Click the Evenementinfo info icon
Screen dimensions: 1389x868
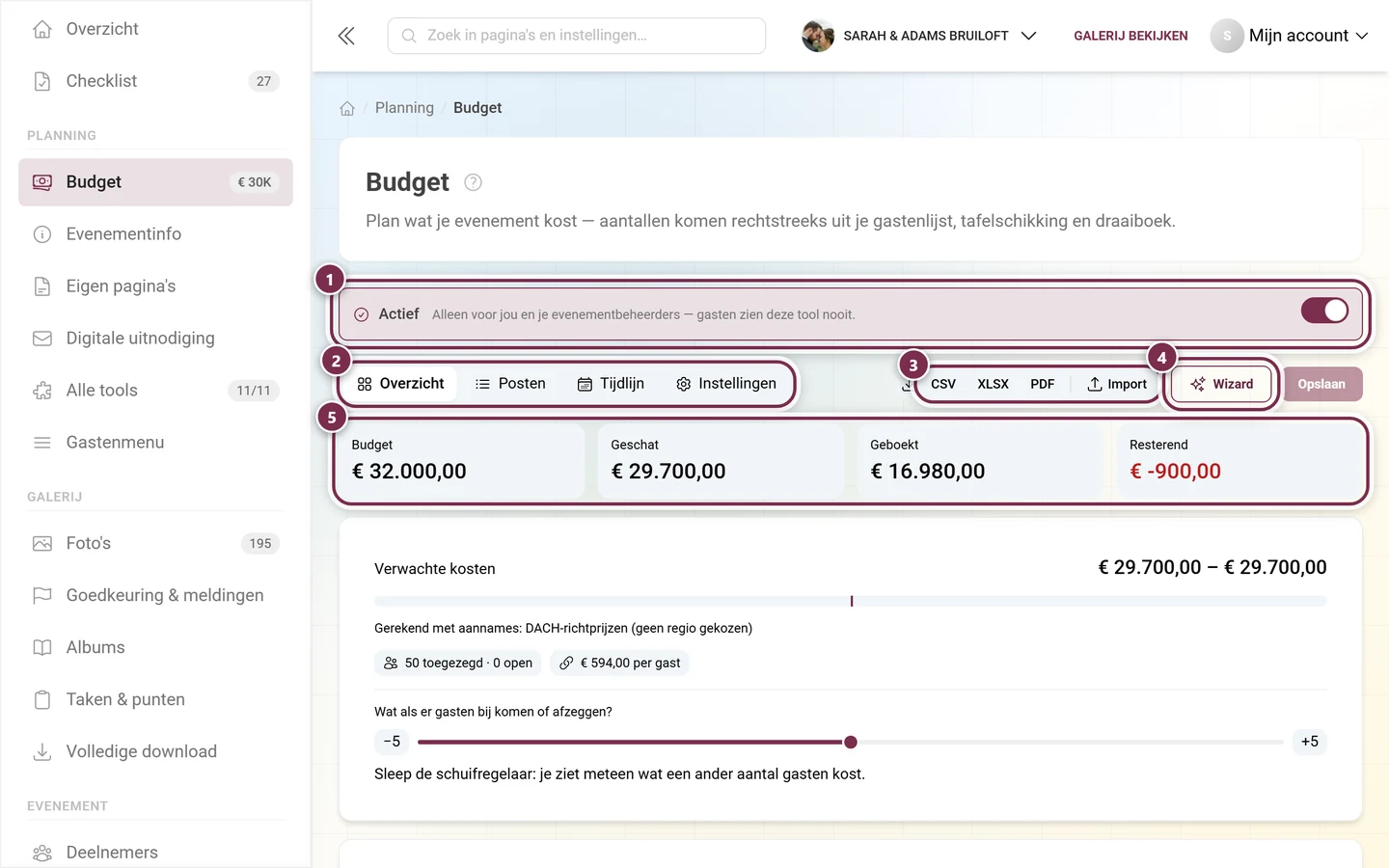[42, 234]
